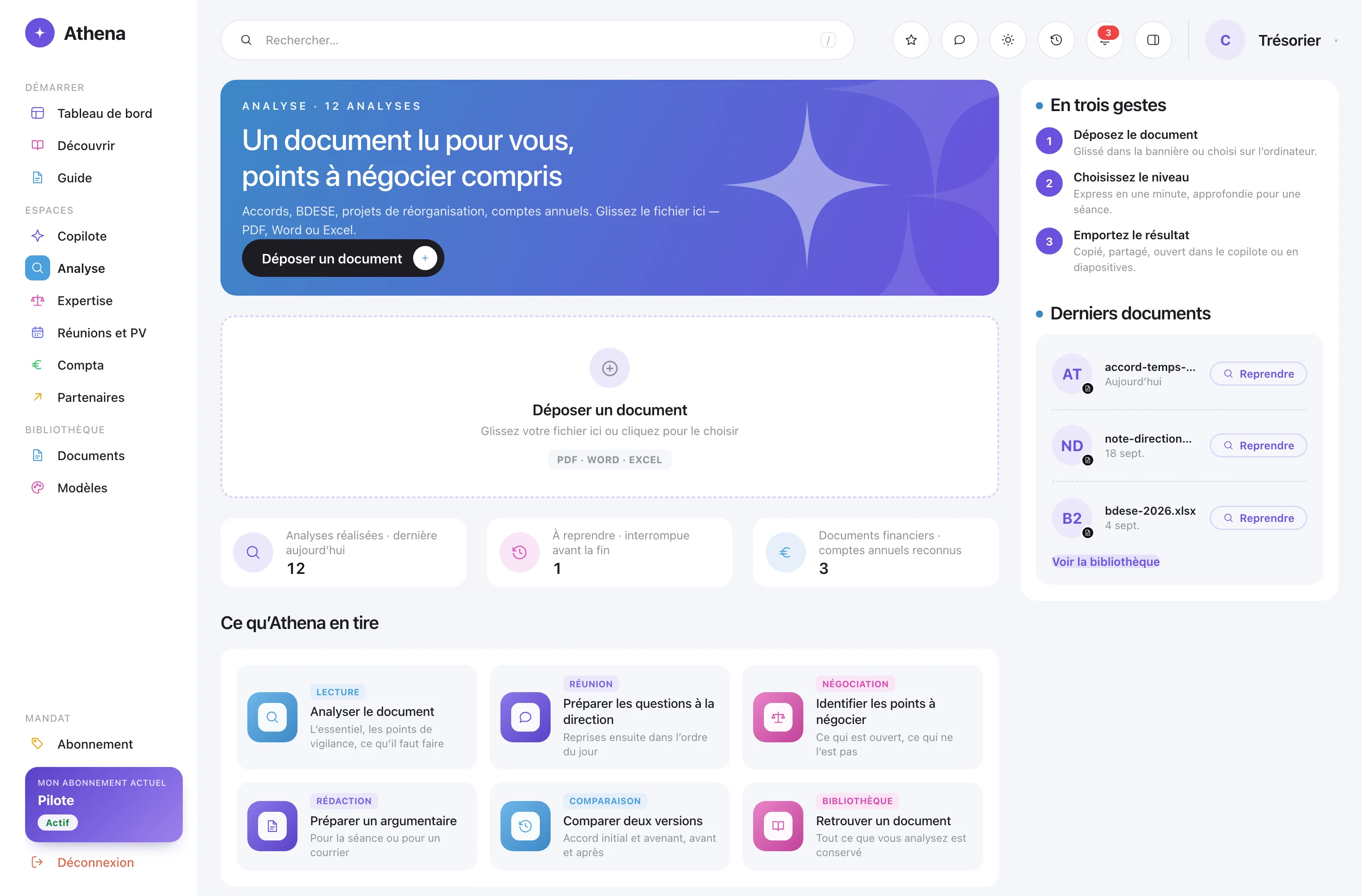Open the Pilote subscription card

[103, 804]
